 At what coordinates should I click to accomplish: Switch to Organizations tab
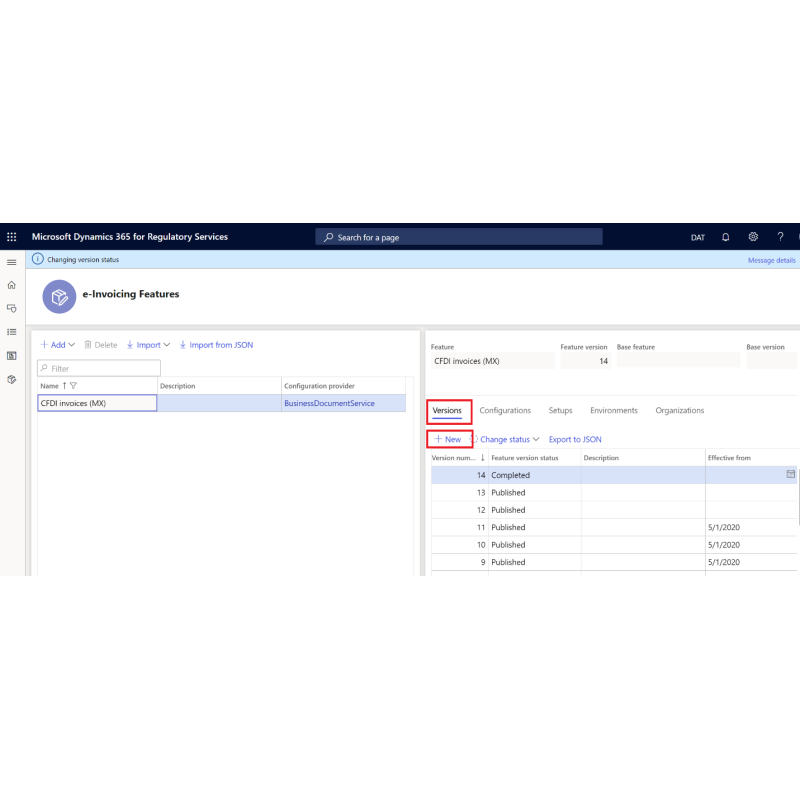tap(680, 410)
